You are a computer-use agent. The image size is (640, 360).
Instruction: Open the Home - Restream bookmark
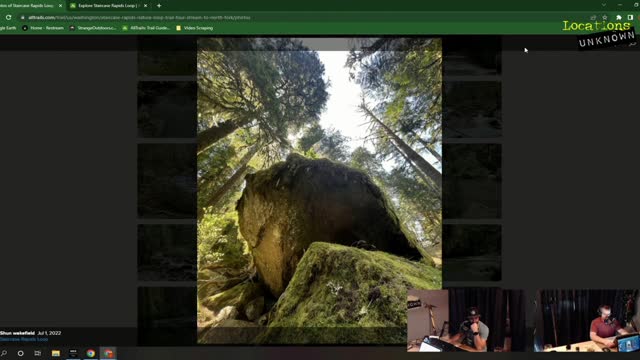(x=43, y=28)
